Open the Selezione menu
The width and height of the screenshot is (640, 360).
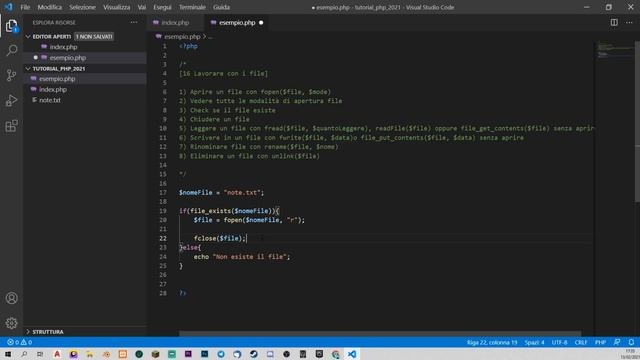click(x=82, y=7)
